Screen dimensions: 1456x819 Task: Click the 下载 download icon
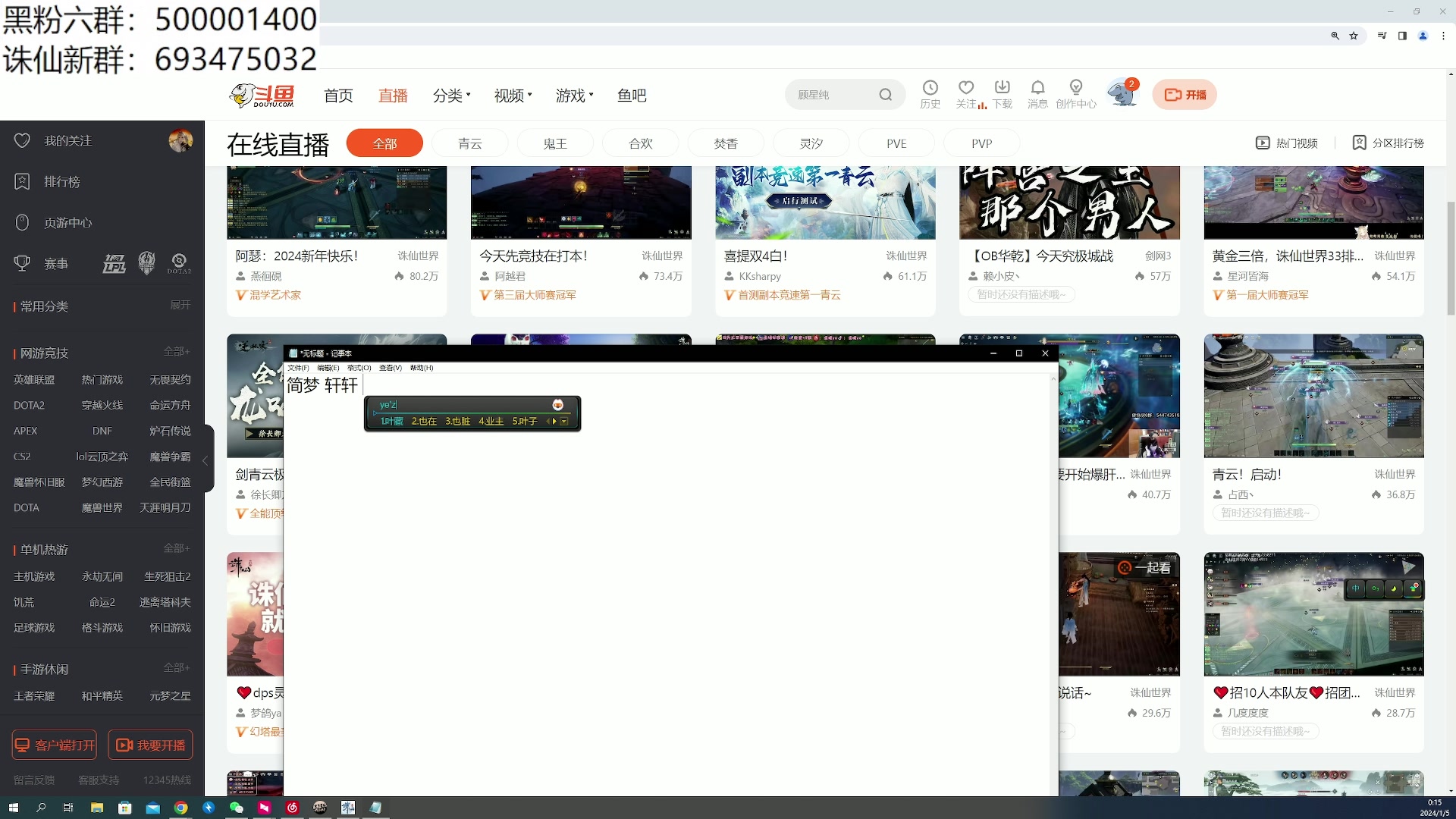pyautogui.click(x=1003, y=88)
